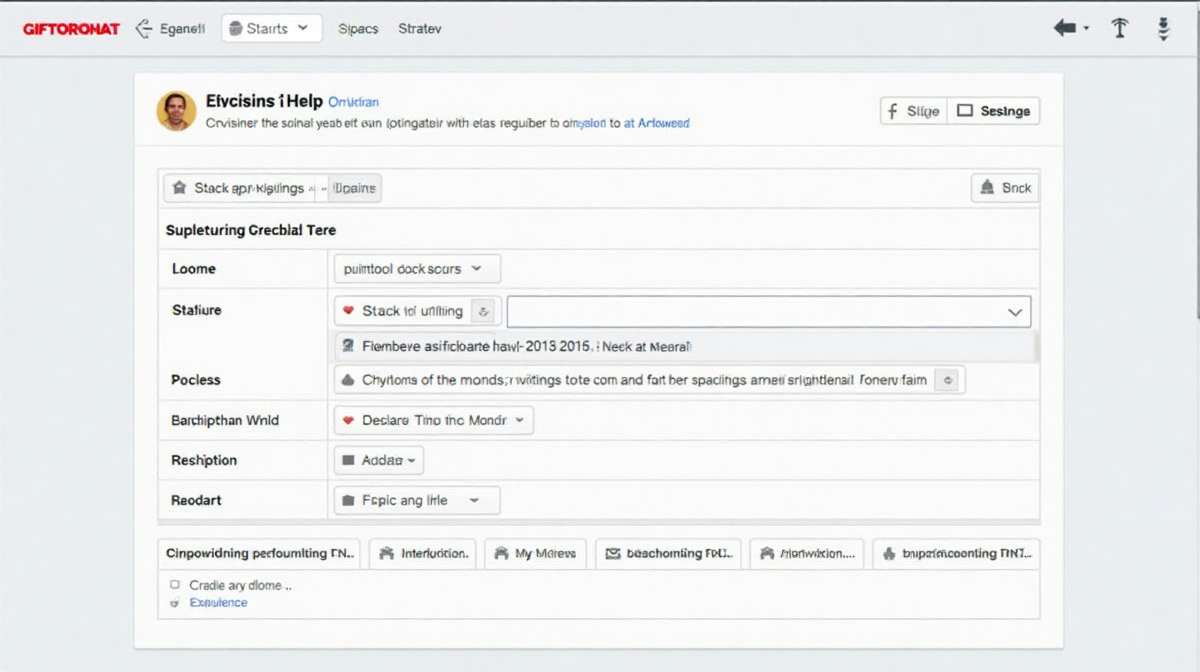The image size is (1200, 672).
Task: Open the Starts dropdown in the top bar
Action: [271, 28]
